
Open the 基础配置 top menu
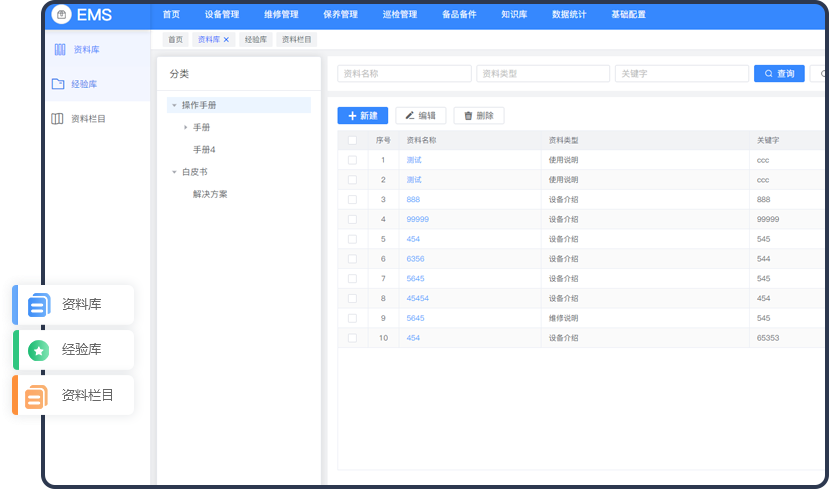pos(628,14)
